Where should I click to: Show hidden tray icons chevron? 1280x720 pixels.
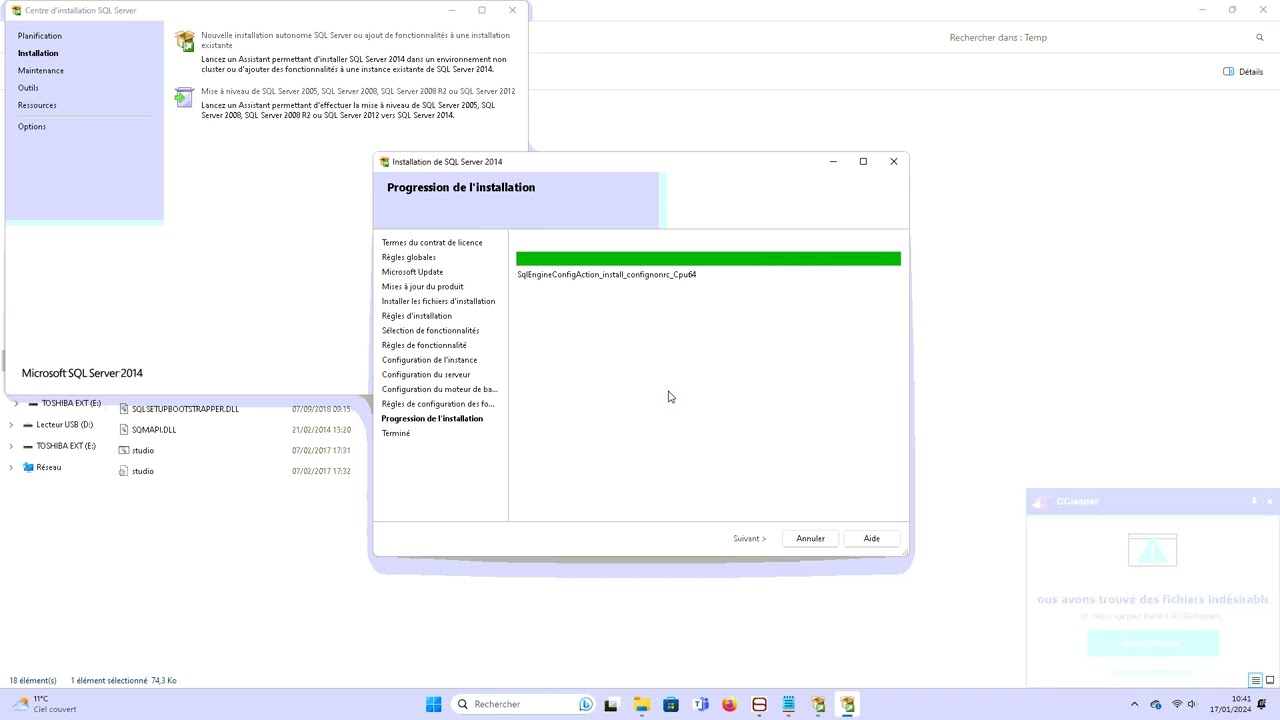[x=1134, y=705]
